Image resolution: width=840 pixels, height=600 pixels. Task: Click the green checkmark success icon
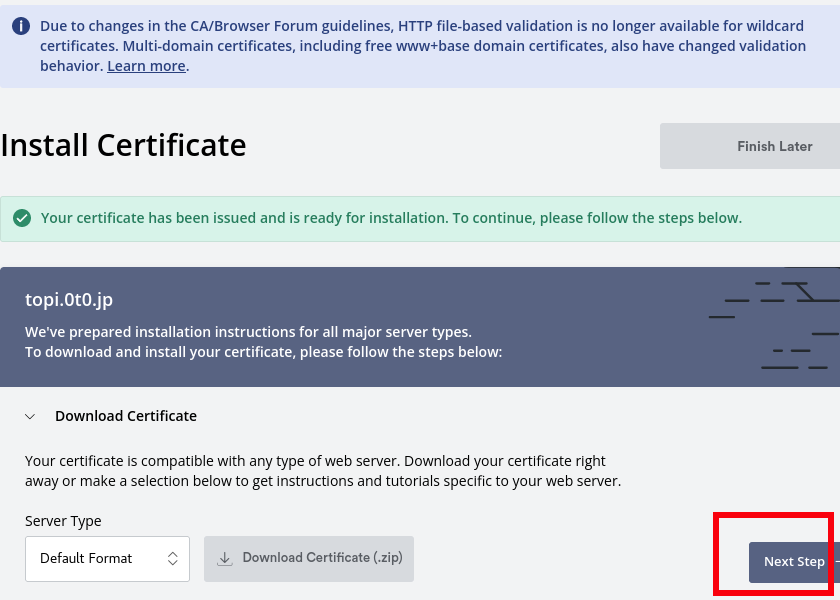[x=22, y=218]
